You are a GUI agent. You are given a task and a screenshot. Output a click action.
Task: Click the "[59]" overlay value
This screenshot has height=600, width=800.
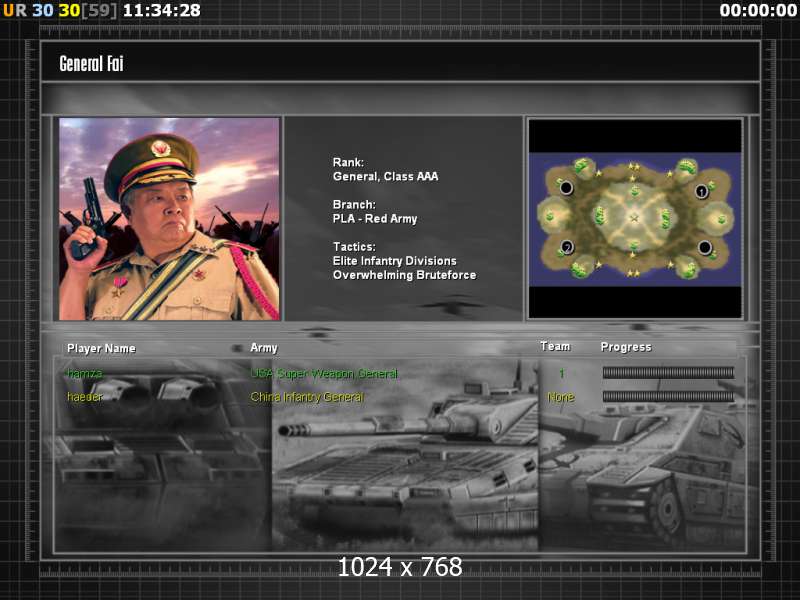click(99, 10)
